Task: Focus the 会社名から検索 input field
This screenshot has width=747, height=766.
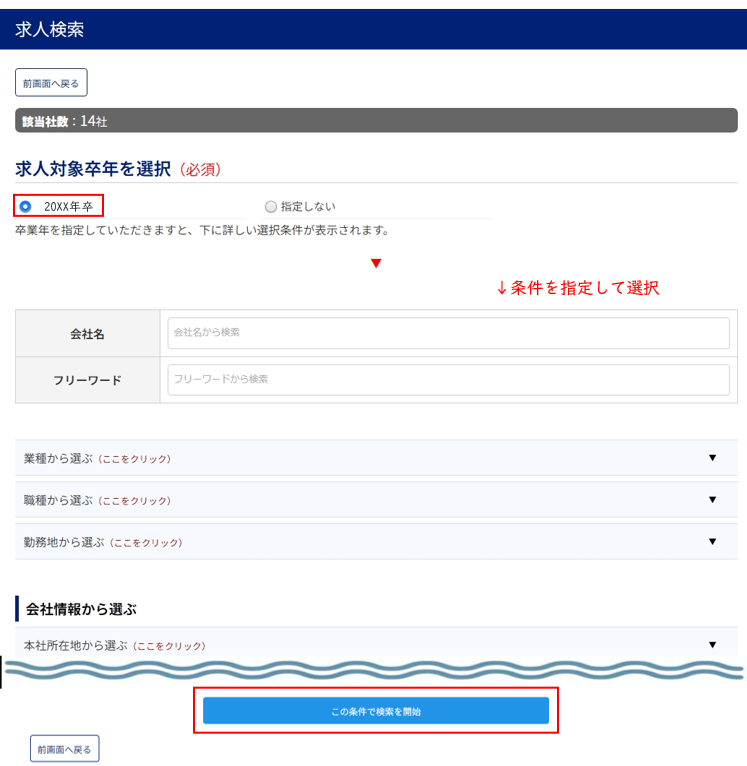Action: (448, 333)
